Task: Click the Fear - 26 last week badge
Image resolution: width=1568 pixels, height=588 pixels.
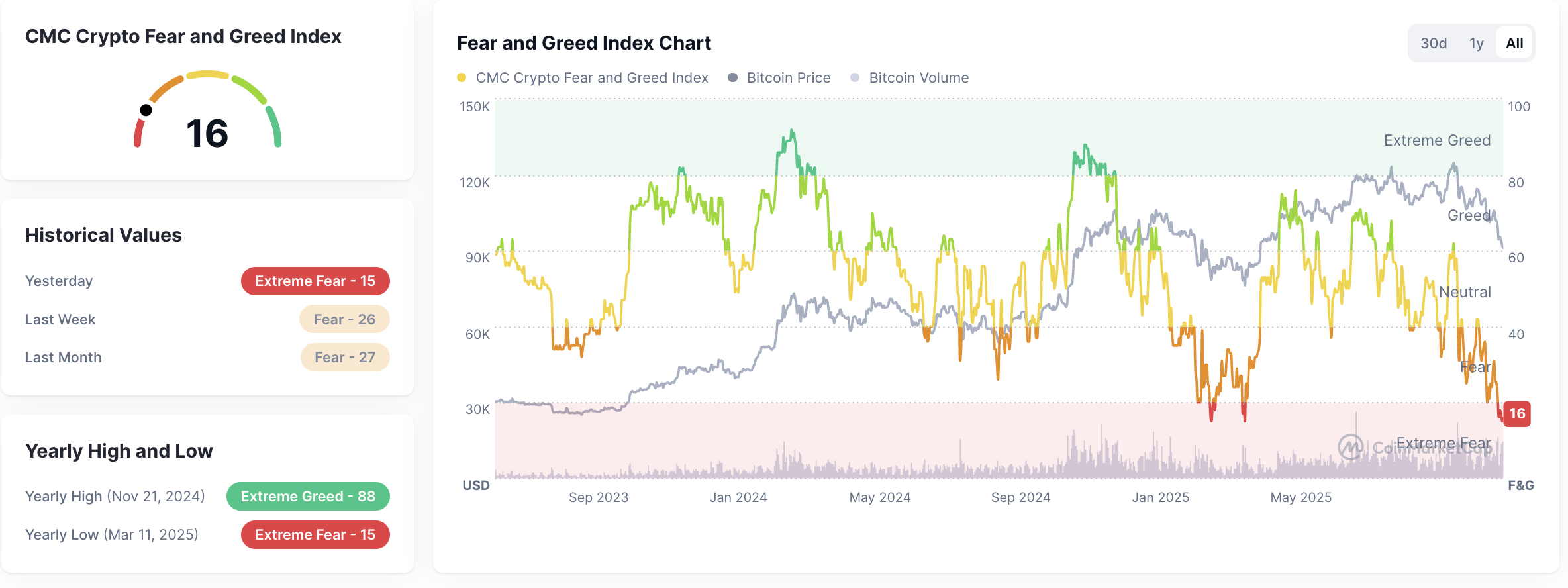Action: tap(344, 318)
